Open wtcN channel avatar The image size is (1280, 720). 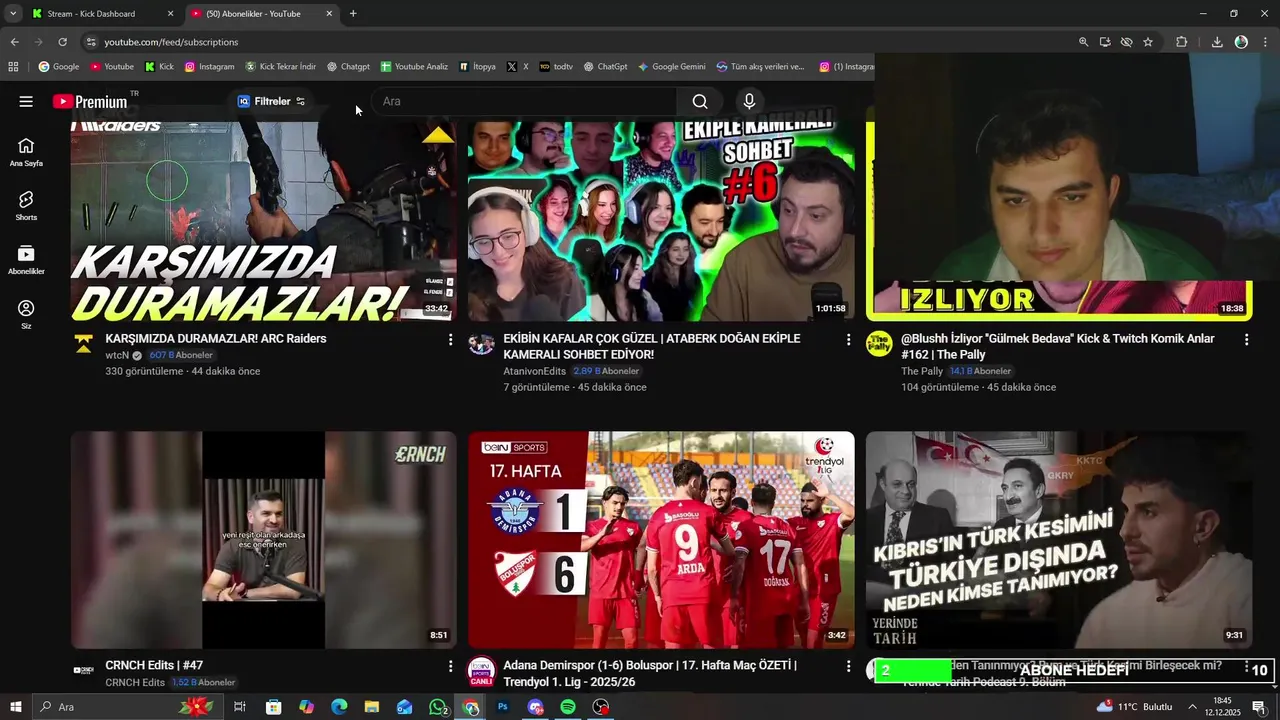pyautogui.click(x=84, y=344)
